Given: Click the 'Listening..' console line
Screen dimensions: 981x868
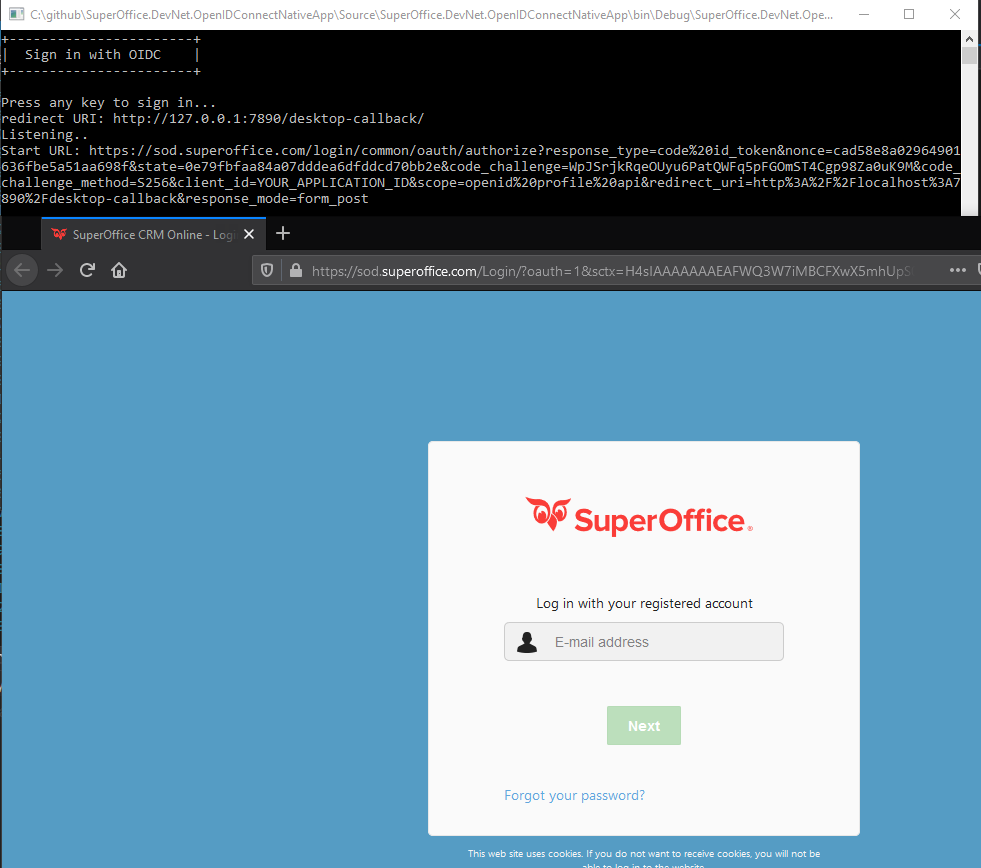Looking at the screenshot, I should (44, 135).
